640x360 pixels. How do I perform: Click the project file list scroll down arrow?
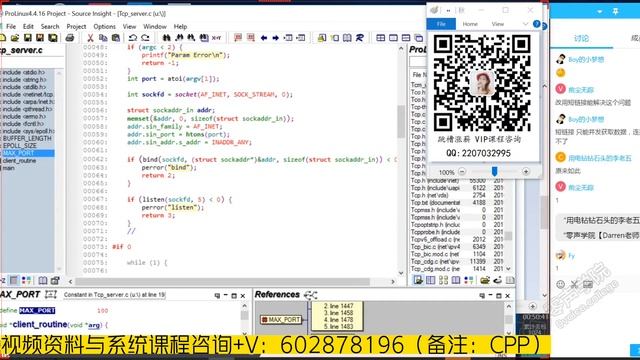509,269
